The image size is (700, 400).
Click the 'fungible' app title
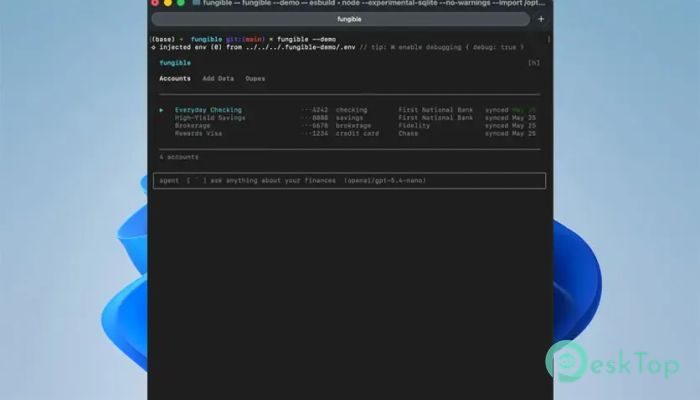pyautogui.click(x=175, y=63)
